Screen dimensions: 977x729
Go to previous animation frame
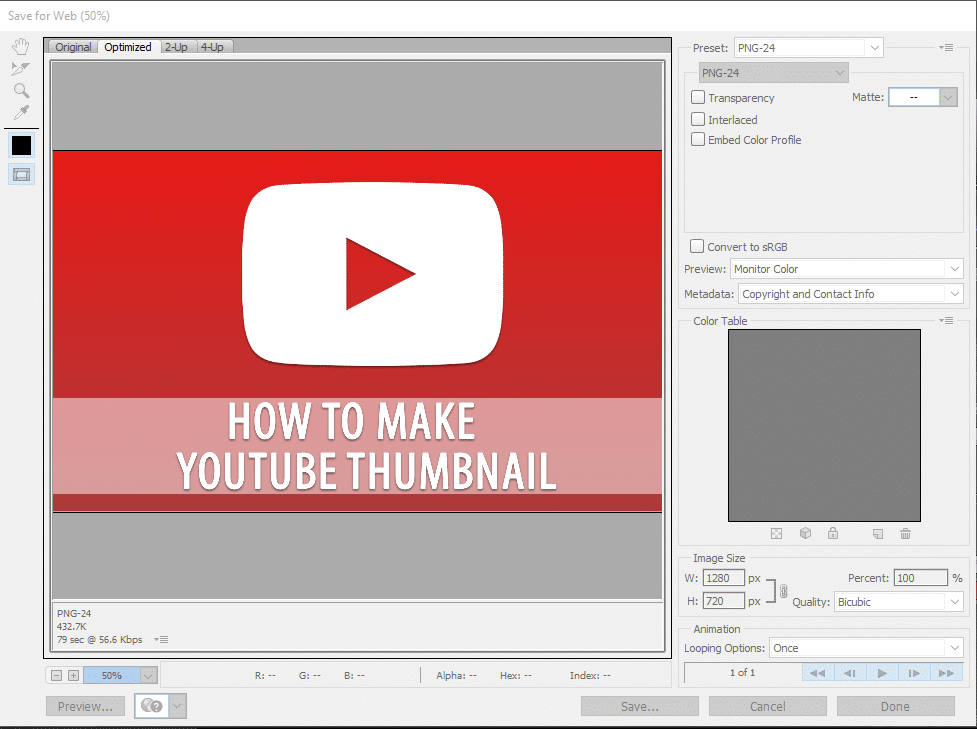pyautogui.click(x=849, y=673)
